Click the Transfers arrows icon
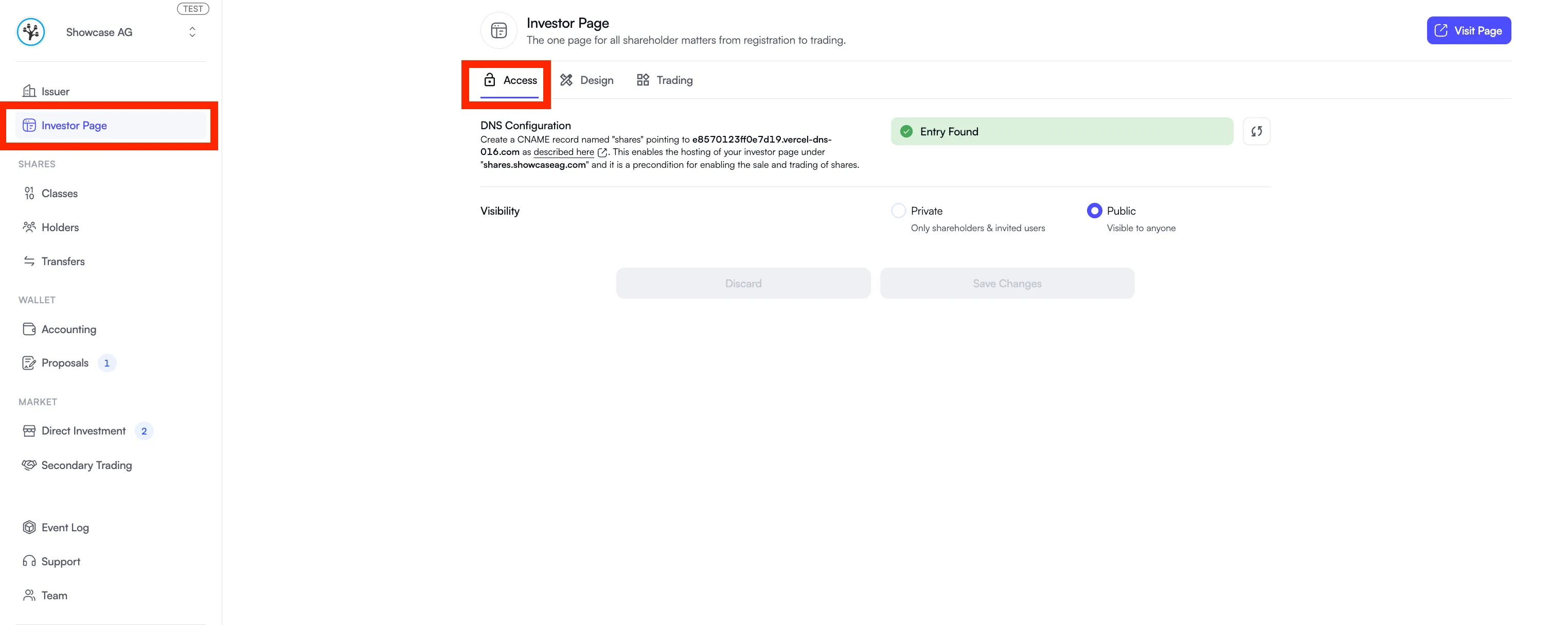Viewport: 1568px width, 625px height. 30,261
